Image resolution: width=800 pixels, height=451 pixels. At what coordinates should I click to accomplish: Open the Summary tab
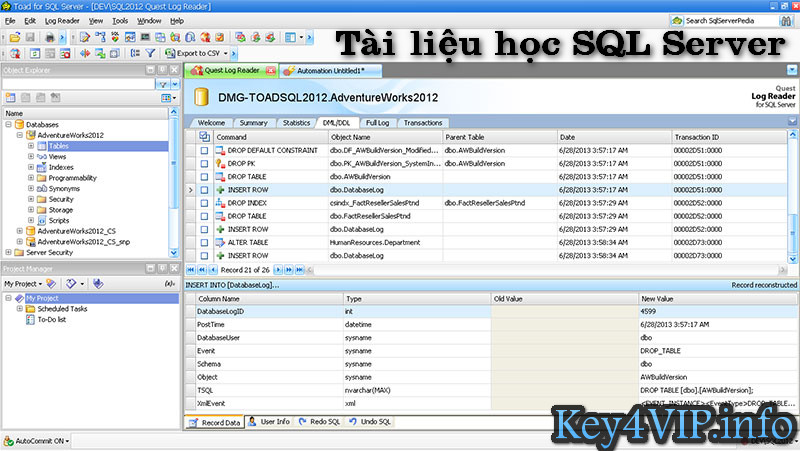coord(254,123)
